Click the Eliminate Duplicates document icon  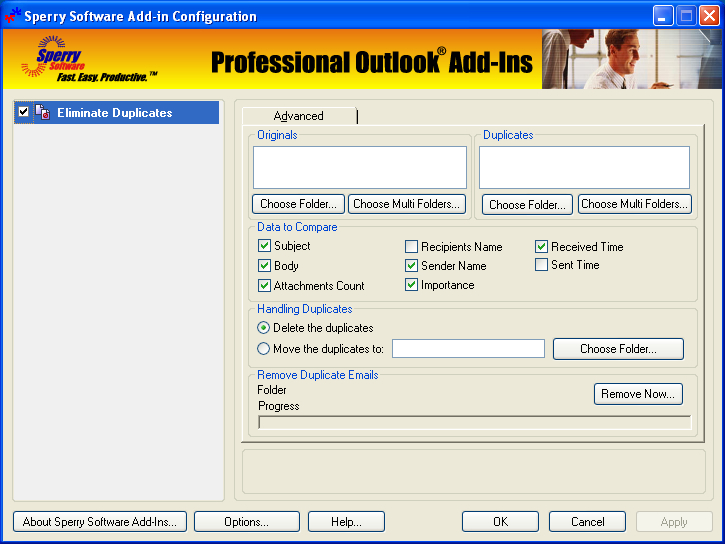(x=43, y=112)
